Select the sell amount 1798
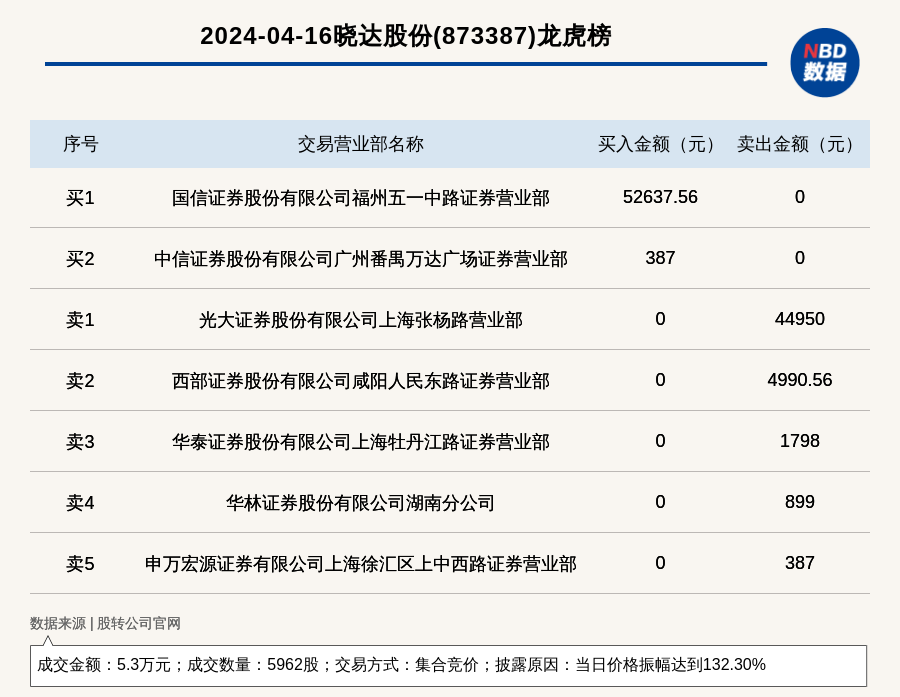900x697 pixels. click(x=800, y=440)
